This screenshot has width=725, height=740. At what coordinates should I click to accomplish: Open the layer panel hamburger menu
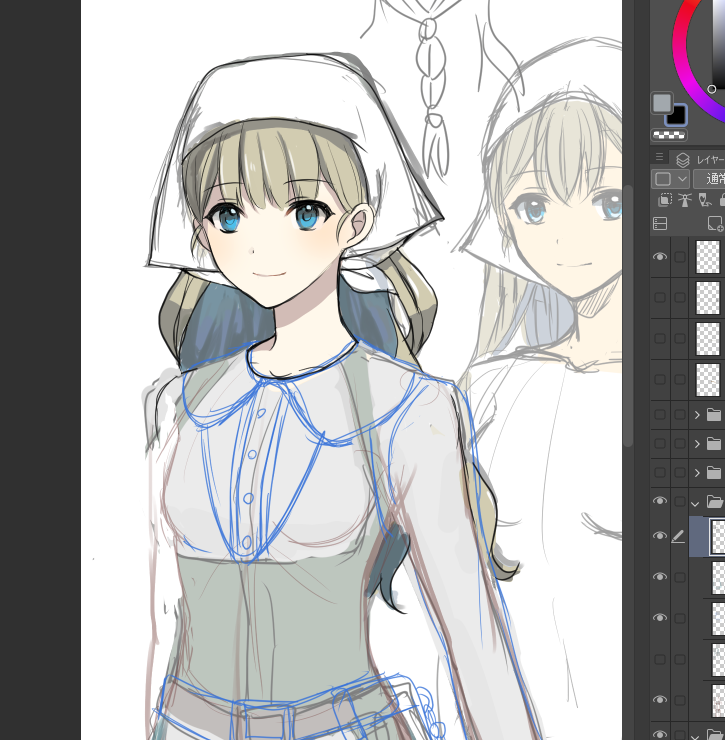[659, 157]
